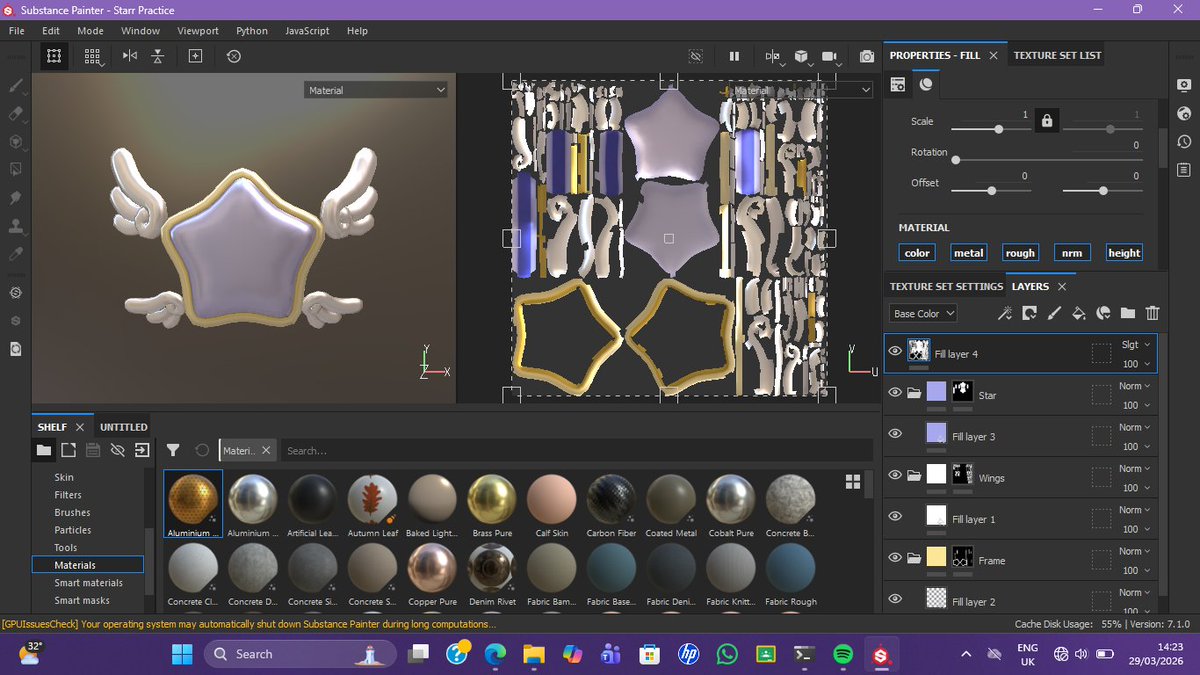Add a fill layer with the bucket icon
The height and width of the screenshot is (675, 1200).
pyautogui.click(x=1079, y=313)
